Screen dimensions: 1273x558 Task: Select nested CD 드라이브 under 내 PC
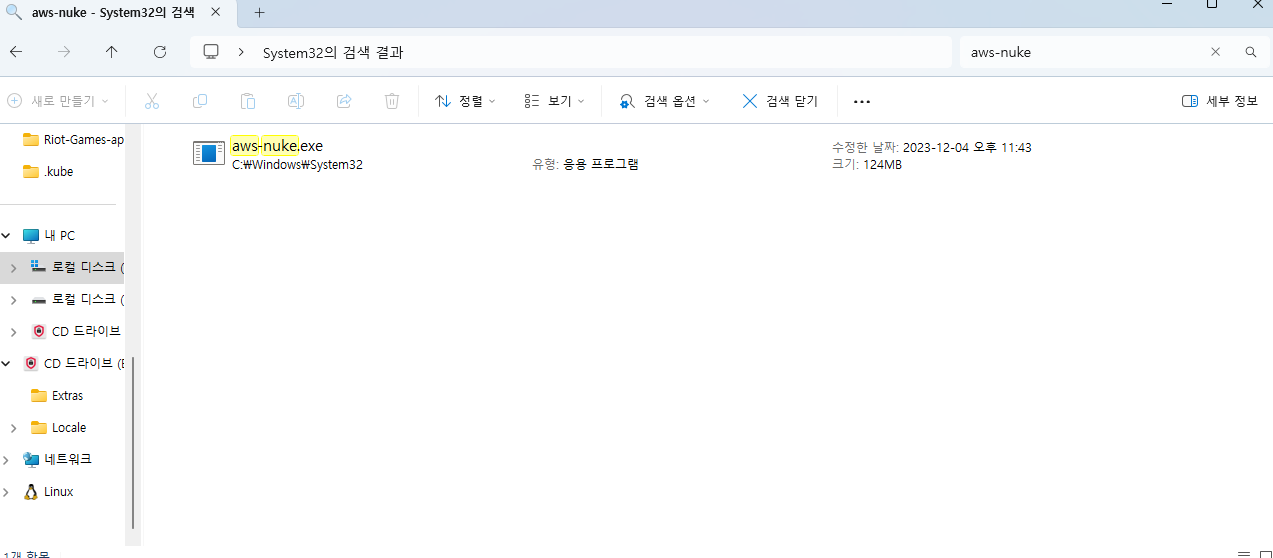(77, 331)
